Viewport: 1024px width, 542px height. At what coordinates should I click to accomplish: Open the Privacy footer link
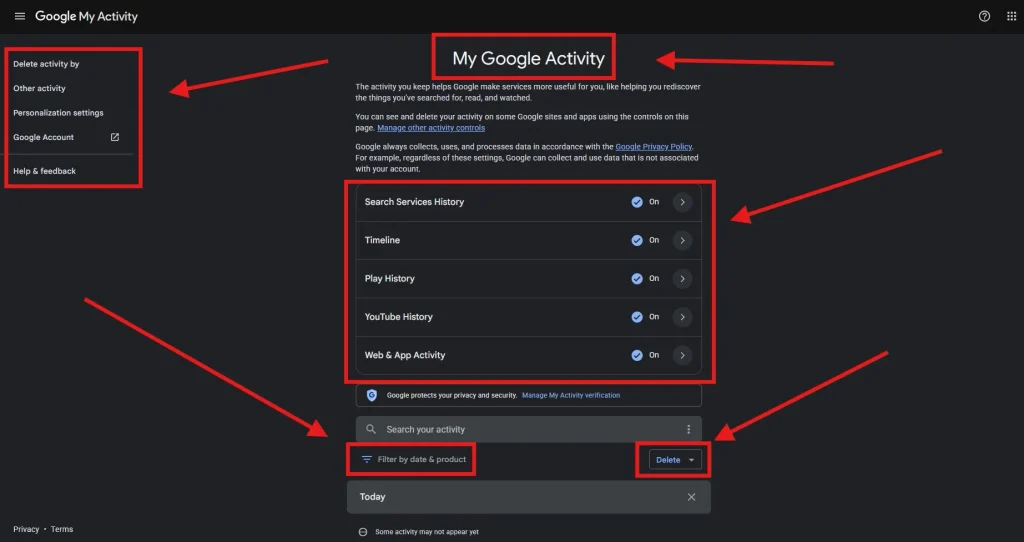point(26,529)
